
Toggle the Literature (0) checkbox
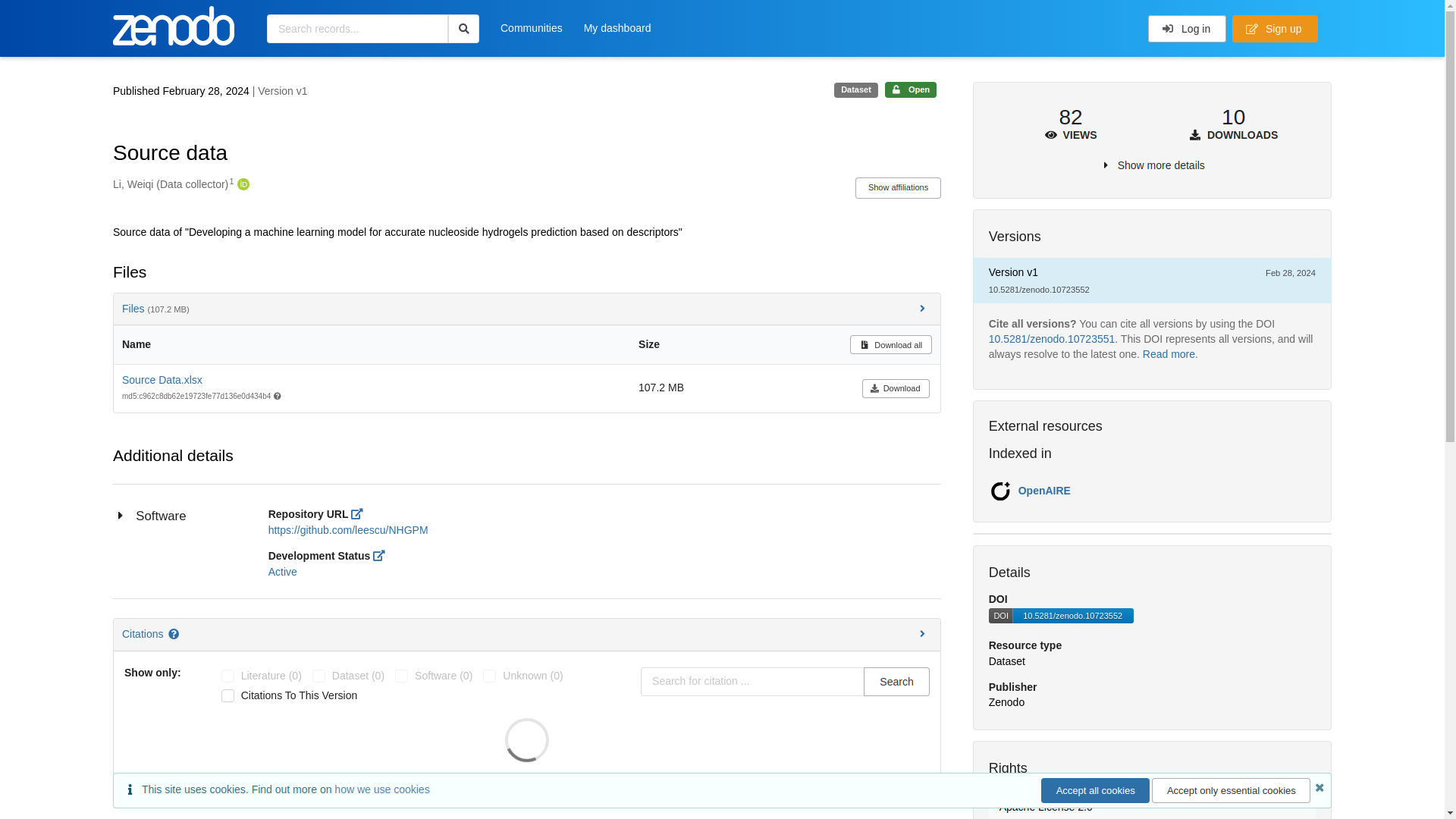click(x=227, y=676)
